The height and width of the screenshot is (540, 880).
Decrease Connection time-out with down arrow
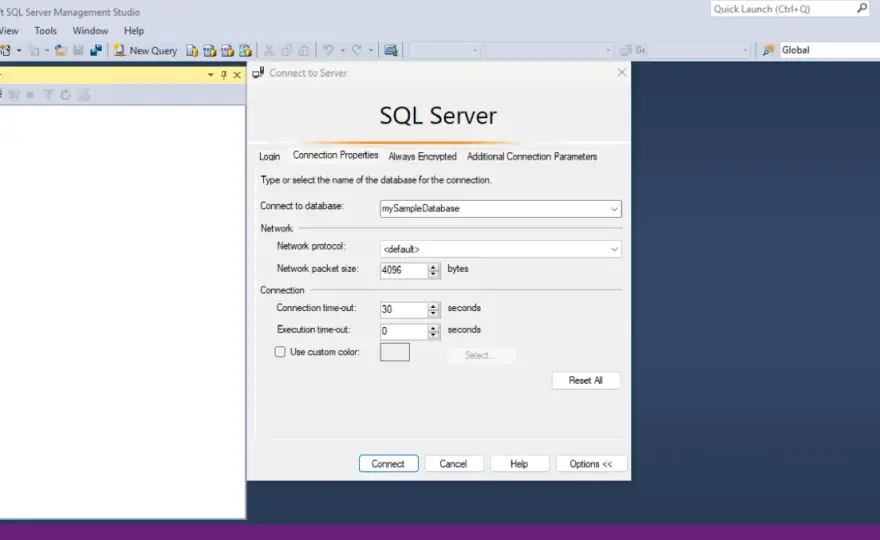click(433, 313)
